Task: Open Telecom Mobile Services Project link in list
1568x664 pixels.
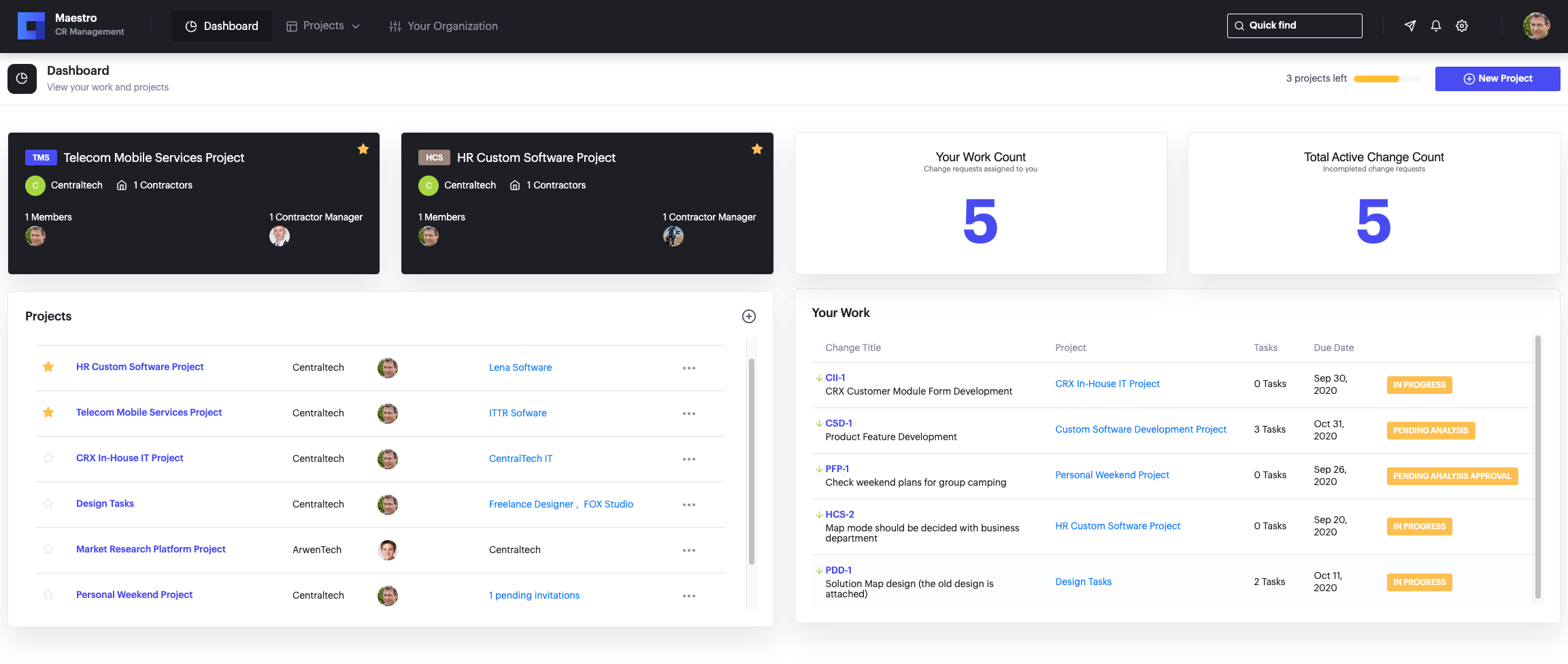Action: tap(149, 412)
